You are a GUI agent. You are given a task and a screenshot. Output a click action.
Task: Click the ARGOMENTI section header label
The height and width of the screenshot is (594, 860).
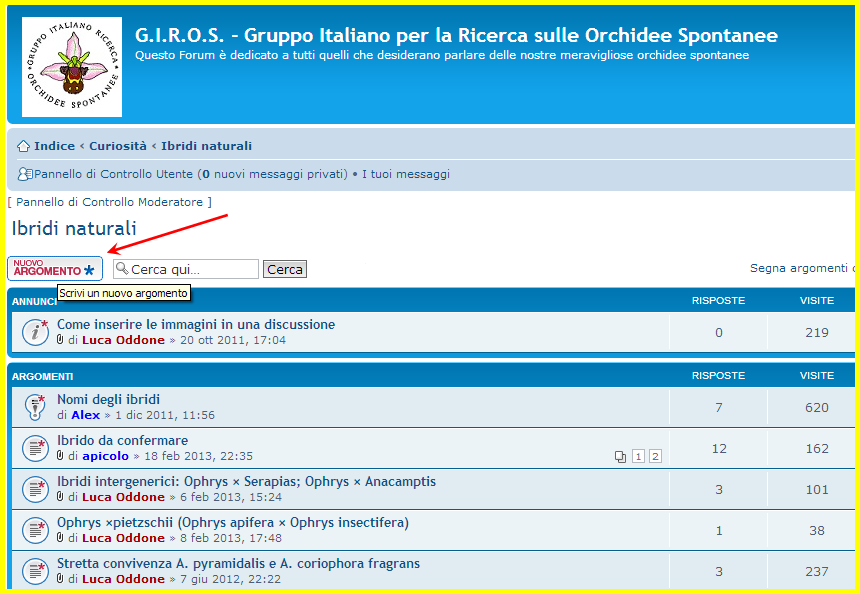click(x=42, y=376)
